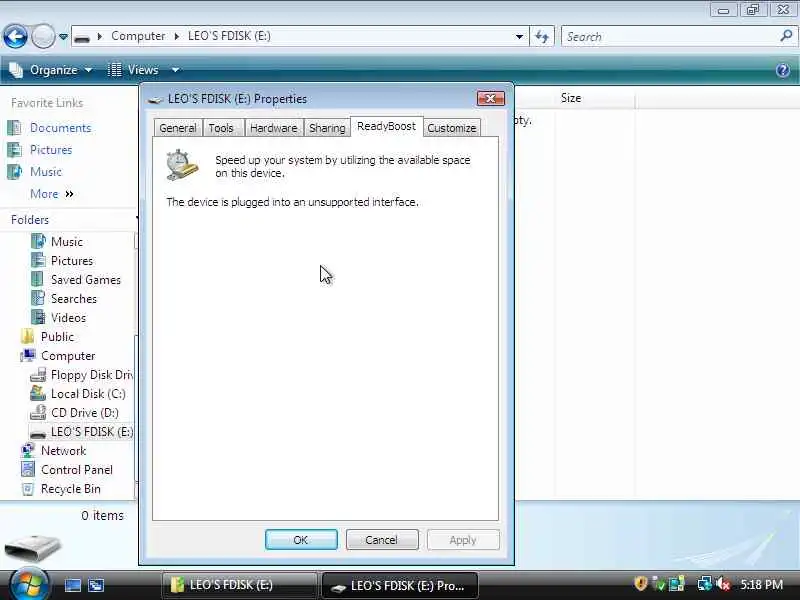Click OK in Properties dialog
The width and height of the screenshot is (800, 600).
[301, 540]
